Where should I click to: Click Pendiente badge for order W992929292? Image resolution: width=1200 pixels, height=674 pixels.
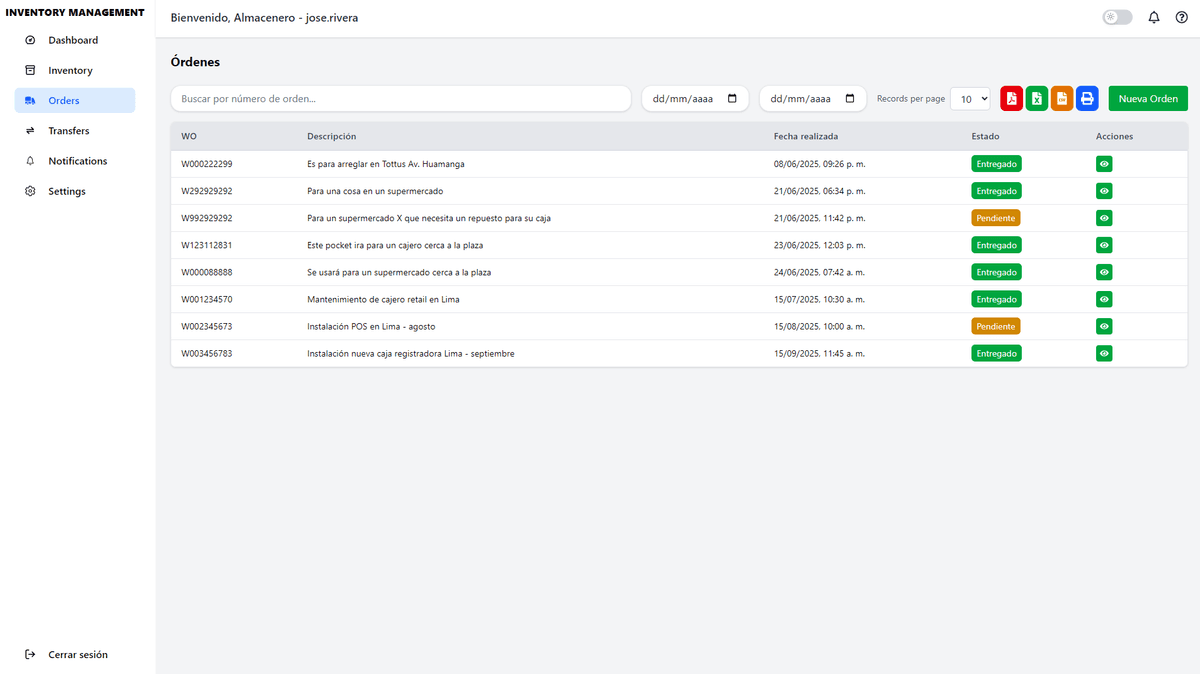point(996,218)
